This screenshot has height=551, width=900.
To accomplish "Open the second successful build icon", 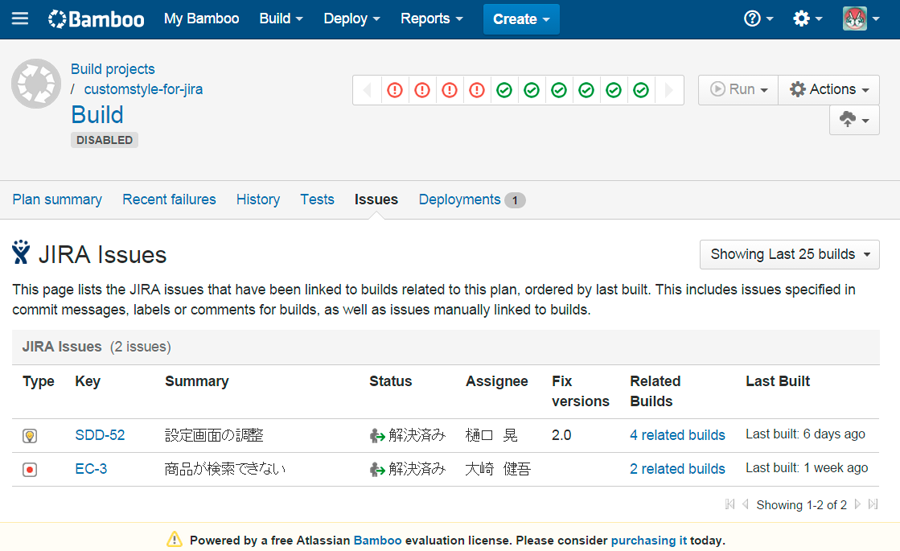I will pyautogui.click(x=532, y=90).
